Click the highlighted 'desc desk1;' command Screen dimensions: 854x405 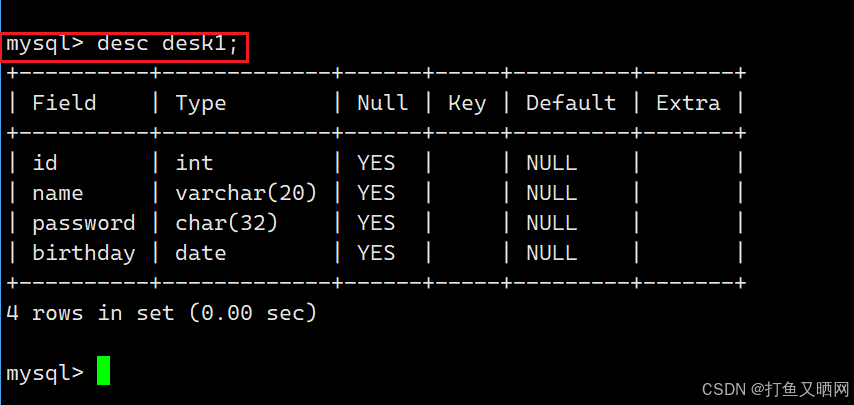(x=168, y=45)
